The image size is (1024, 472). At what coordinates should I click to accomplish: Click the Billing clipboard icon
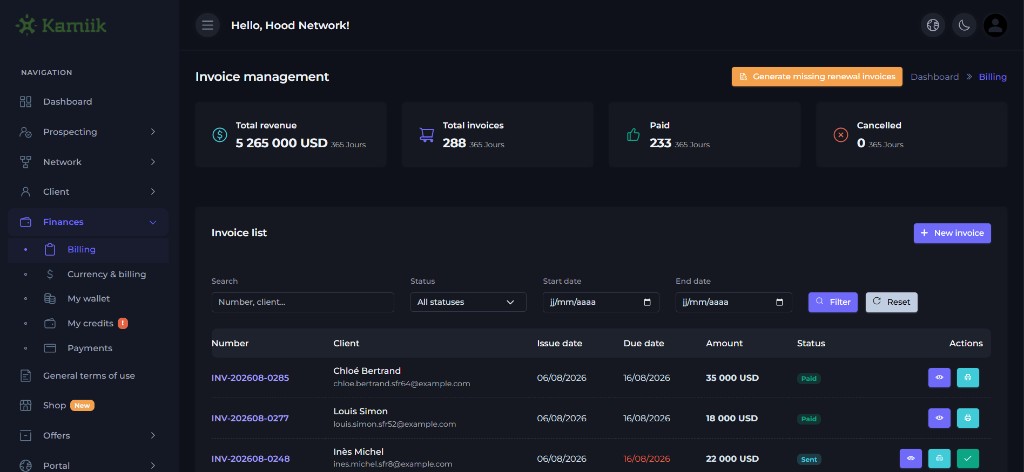[50, 249]
